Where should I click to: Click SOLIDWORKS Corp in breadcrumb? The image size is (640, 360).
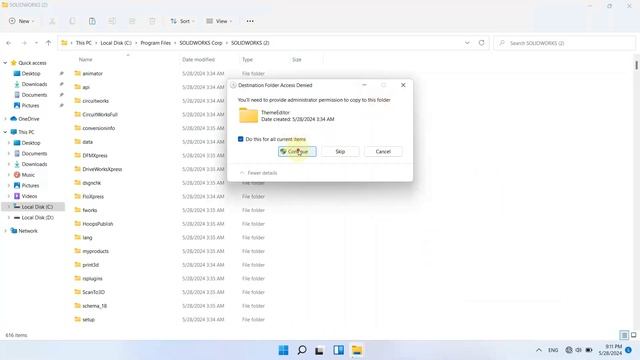pos(201,43)
